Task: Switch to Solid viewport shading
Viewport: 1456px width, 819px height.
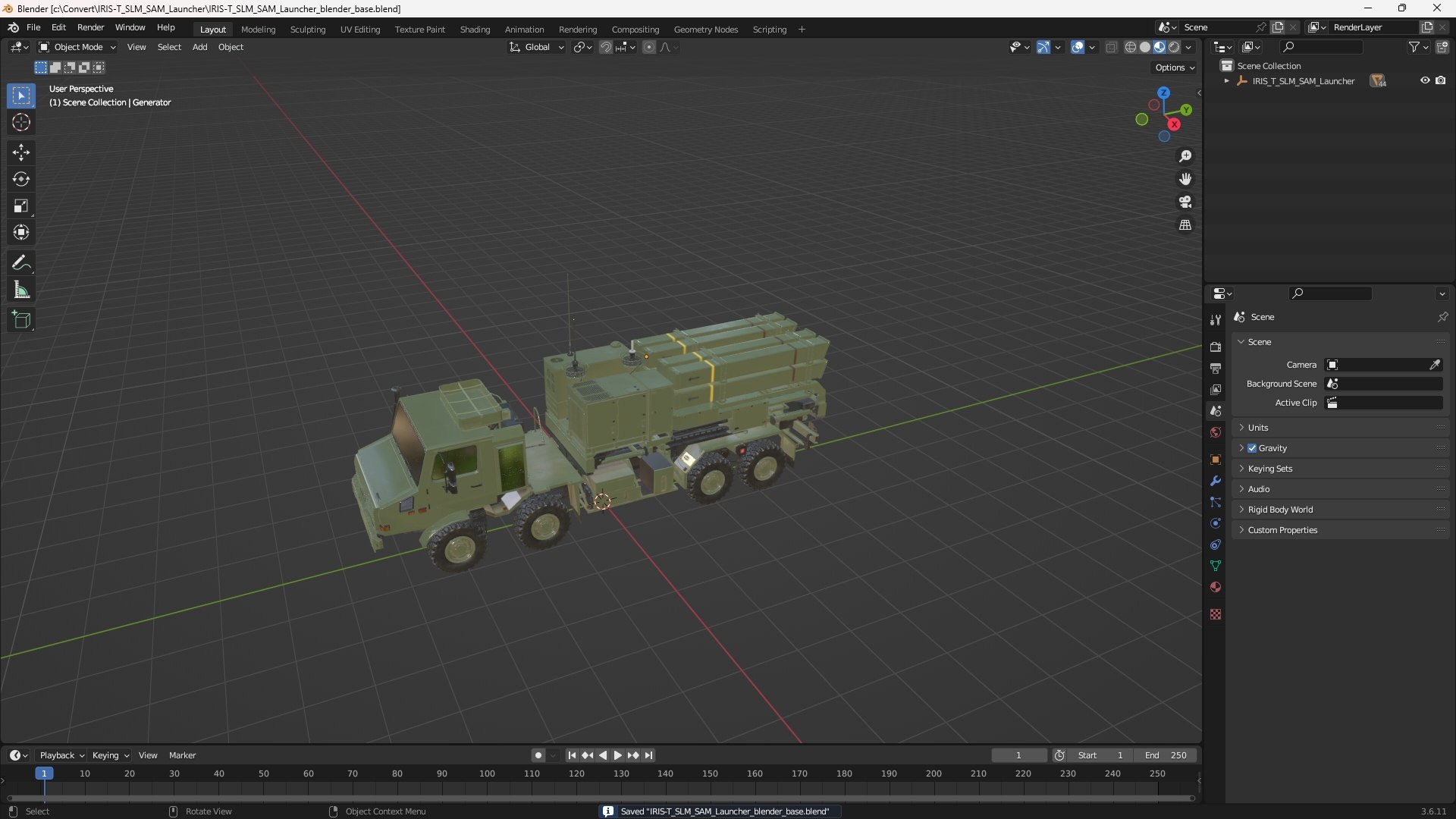Action: pos(1145,47)
